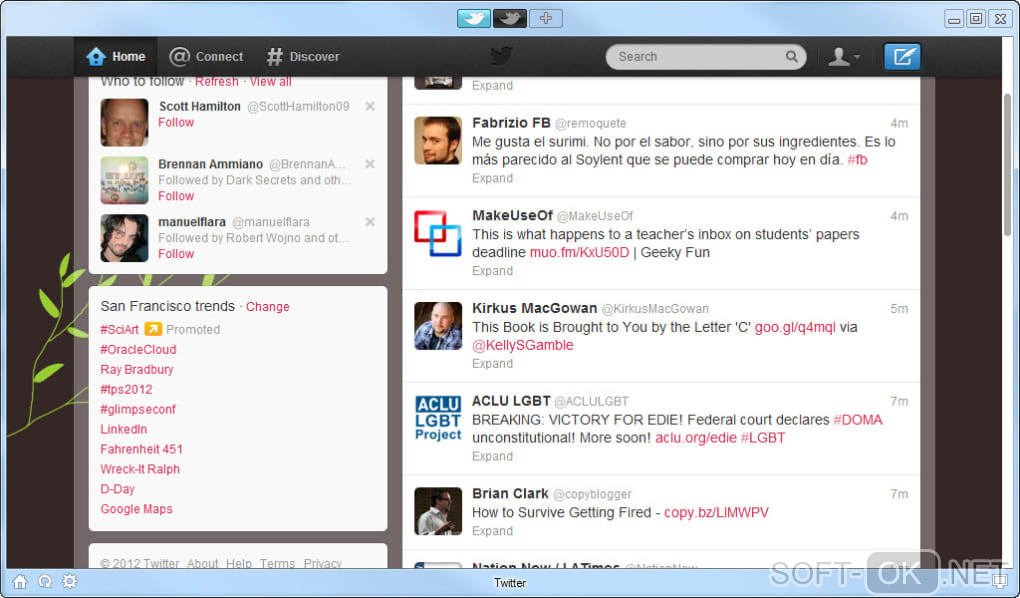Click the home icon in status bar
The image size is (1020, 598).
tap(20, 582)
